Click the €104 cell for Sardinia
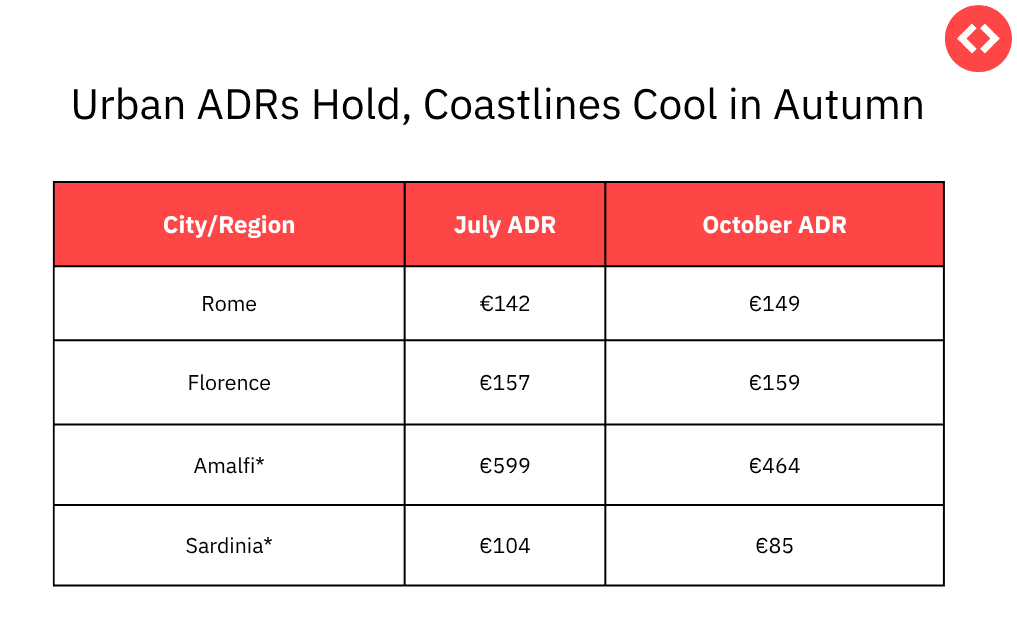 pos(504,546)
